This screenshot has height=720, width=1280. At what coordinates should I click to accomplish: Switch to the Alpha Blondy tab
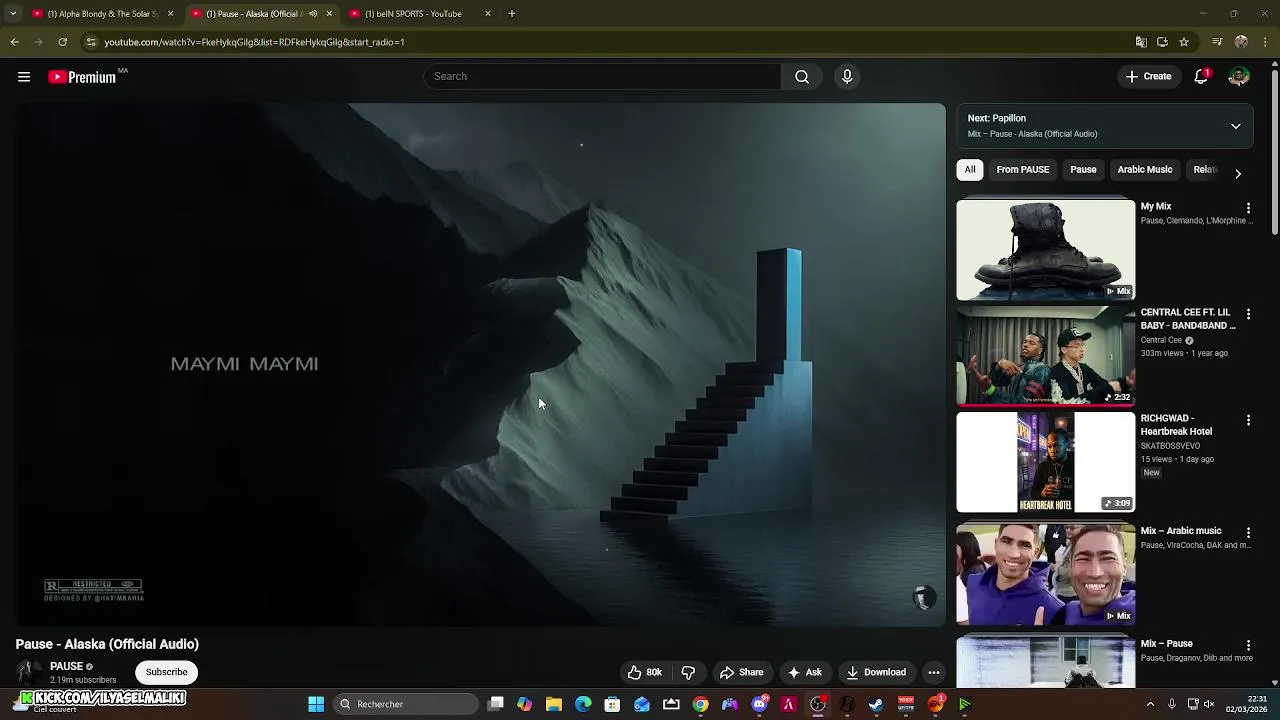(x=101, y=14)
